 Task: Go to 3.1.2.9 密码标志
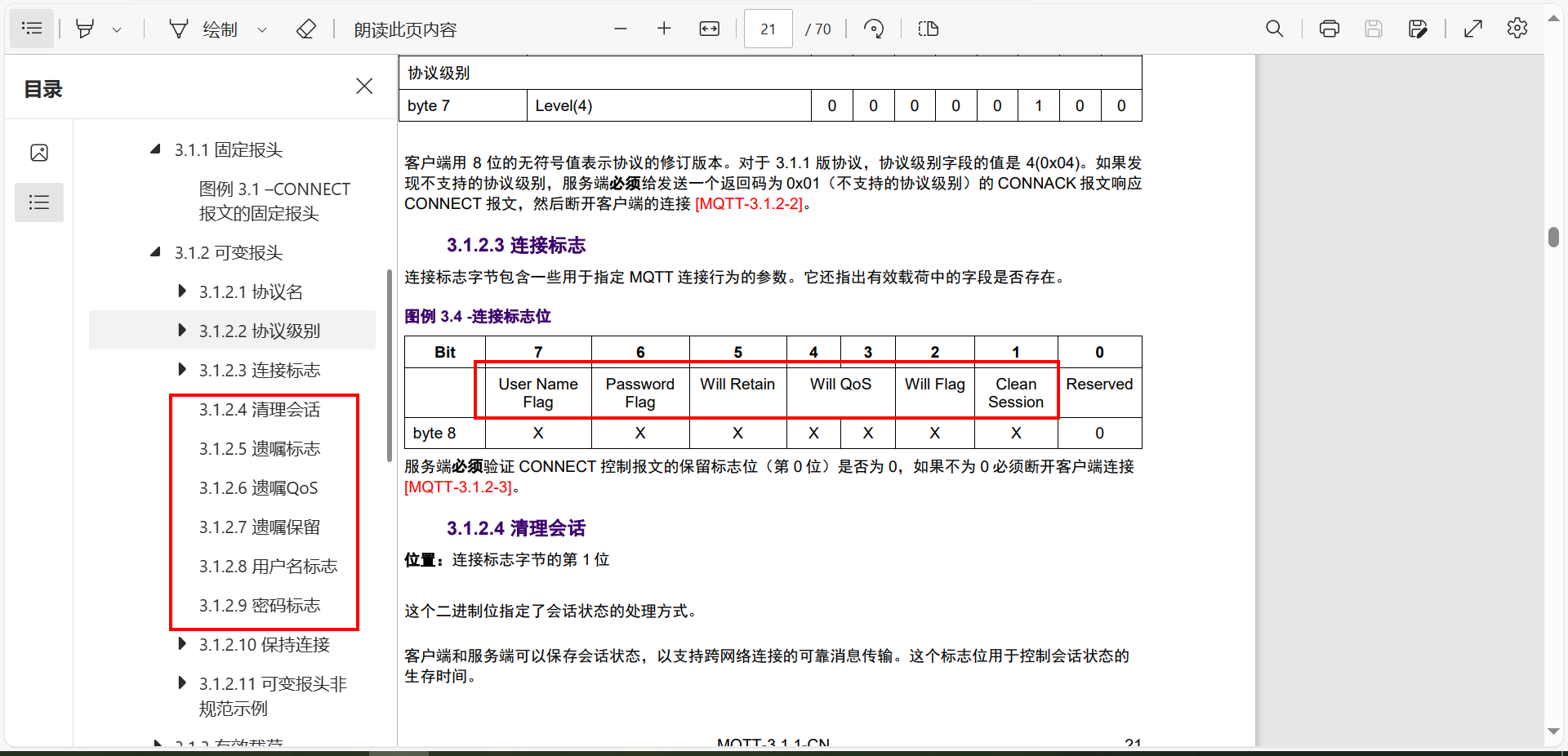point(260,605)
